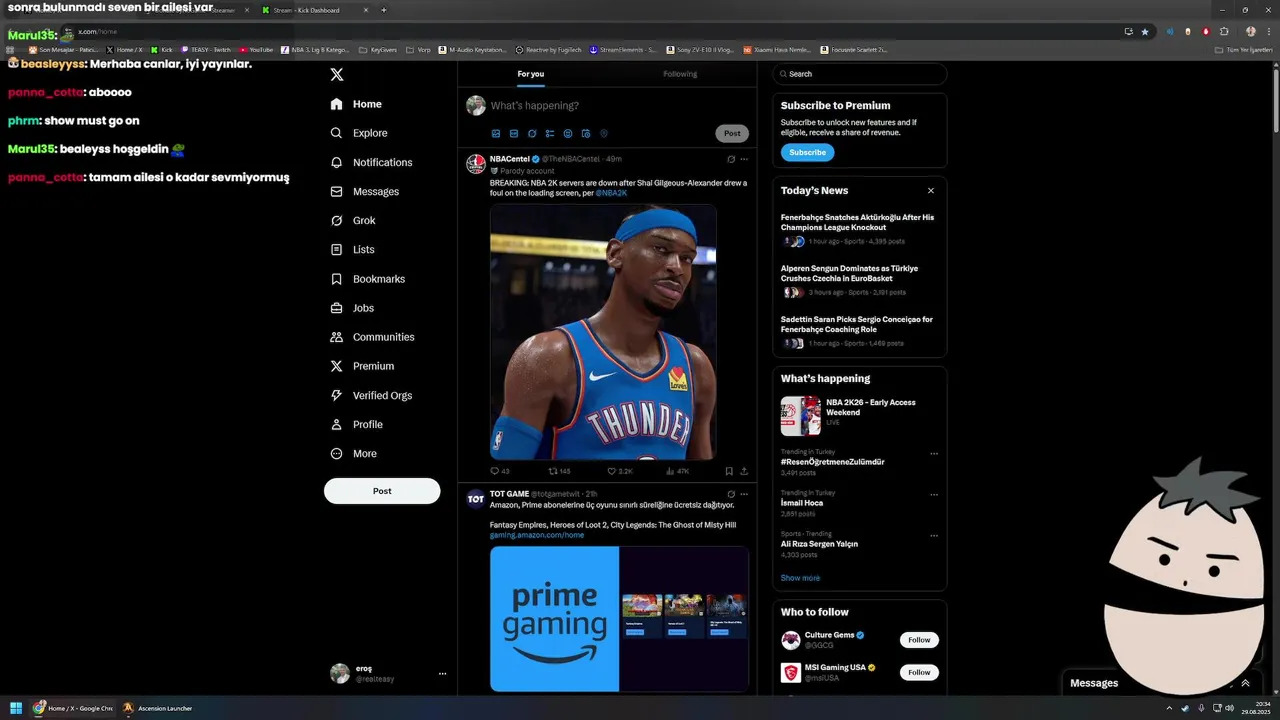Screen dimensions: 1280x720
Task: Click the @NBA2K mention link
Action: [x=611, y=193]
